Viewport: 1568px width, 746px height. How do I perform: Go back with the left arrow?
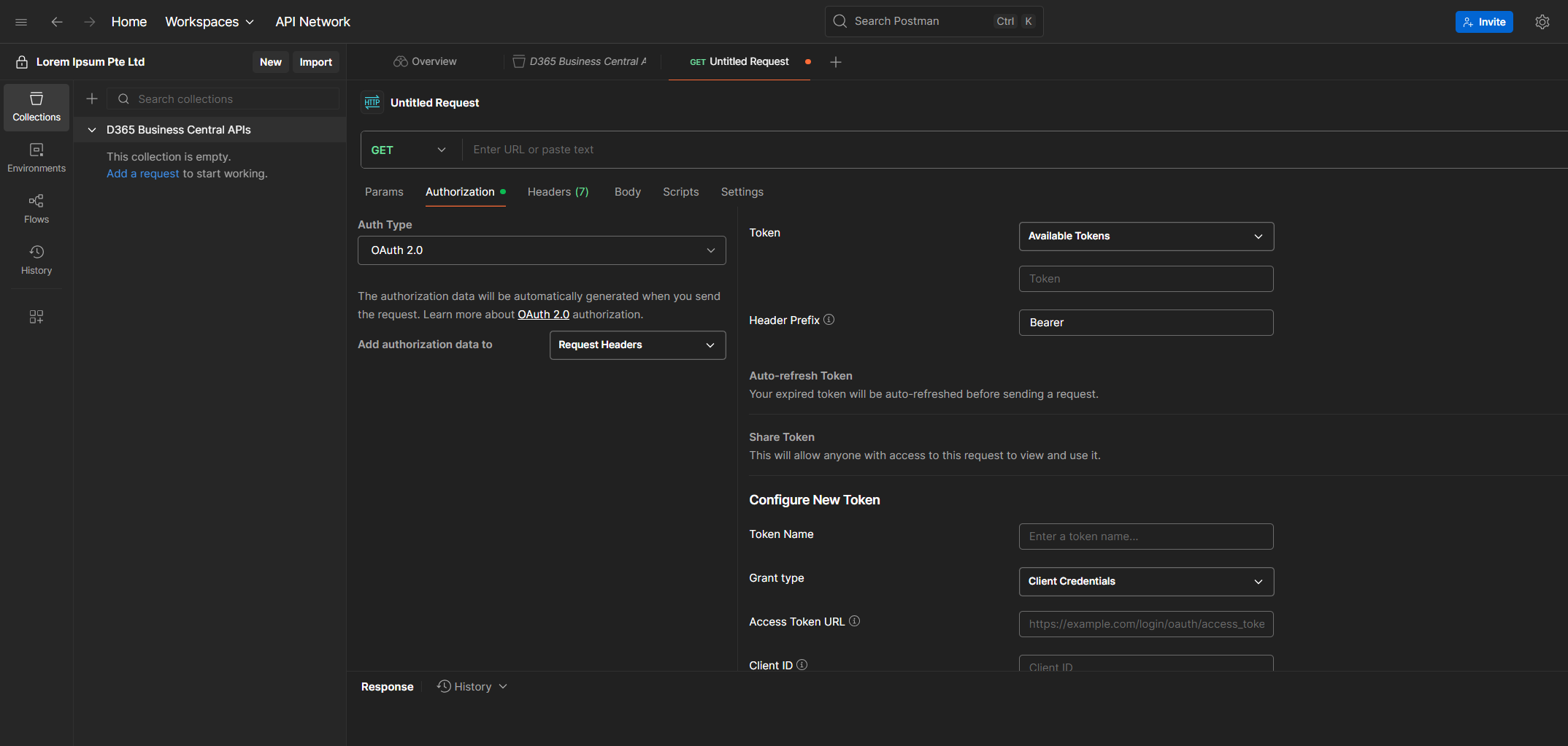pyautogui.click(x=57, y=22)
